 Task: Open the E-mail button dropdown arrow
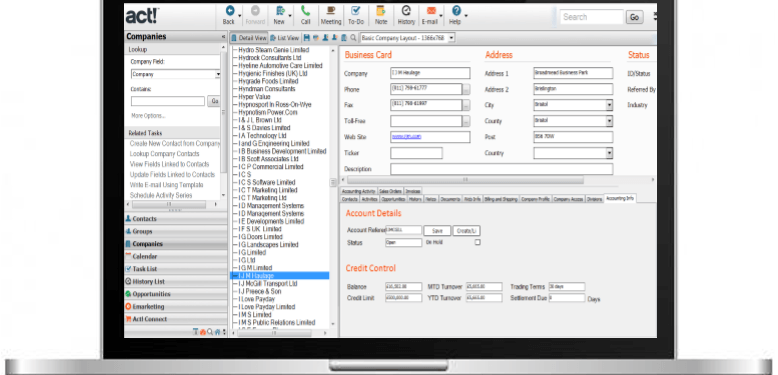tap(441, 16)
